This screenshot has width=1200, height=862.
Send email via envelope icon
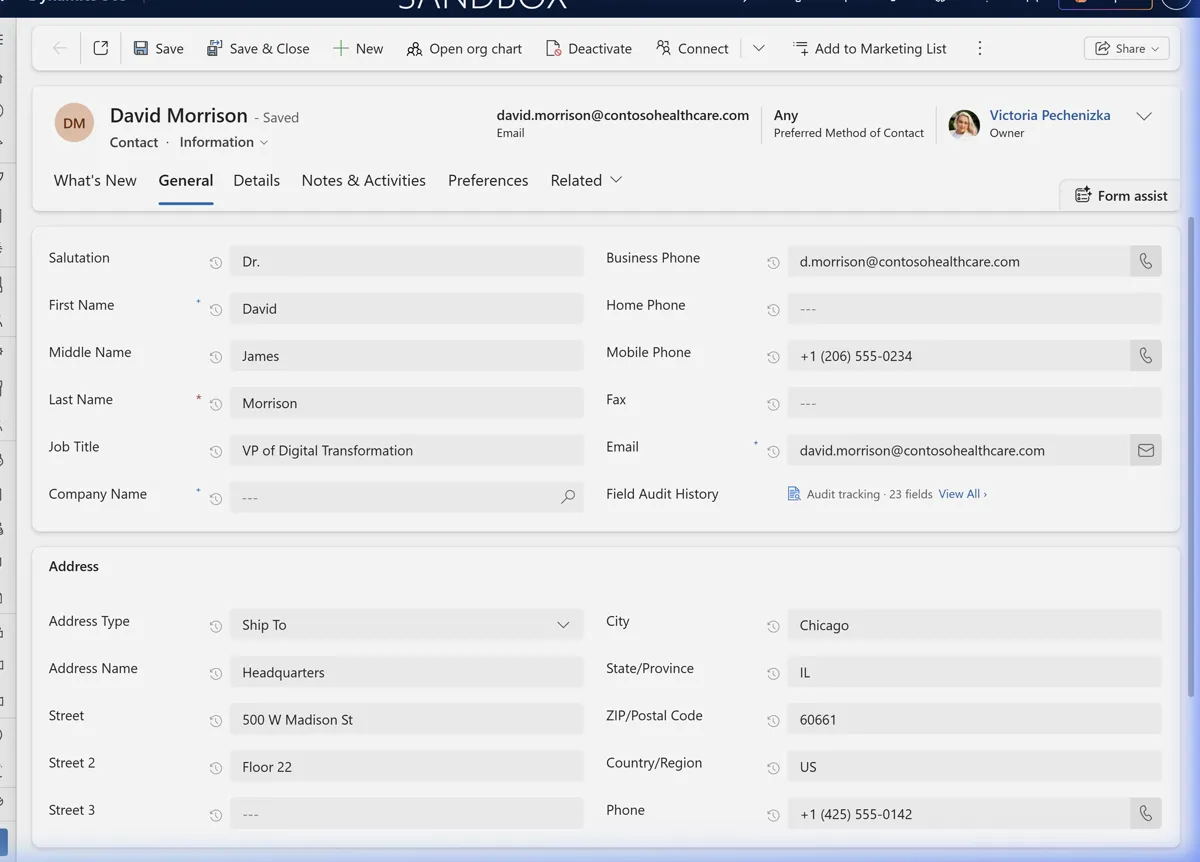[1145, 450]
